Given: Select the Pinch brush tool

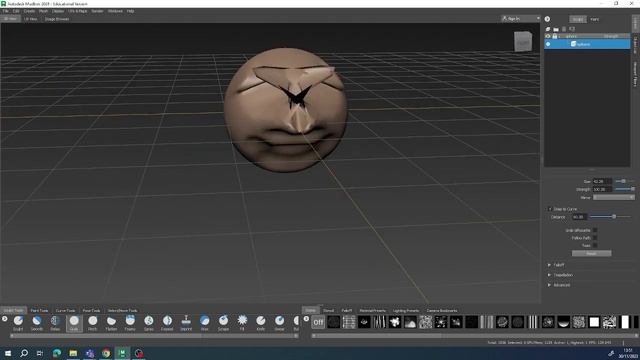Looking at the screenshot, I should tap(93, 322).
